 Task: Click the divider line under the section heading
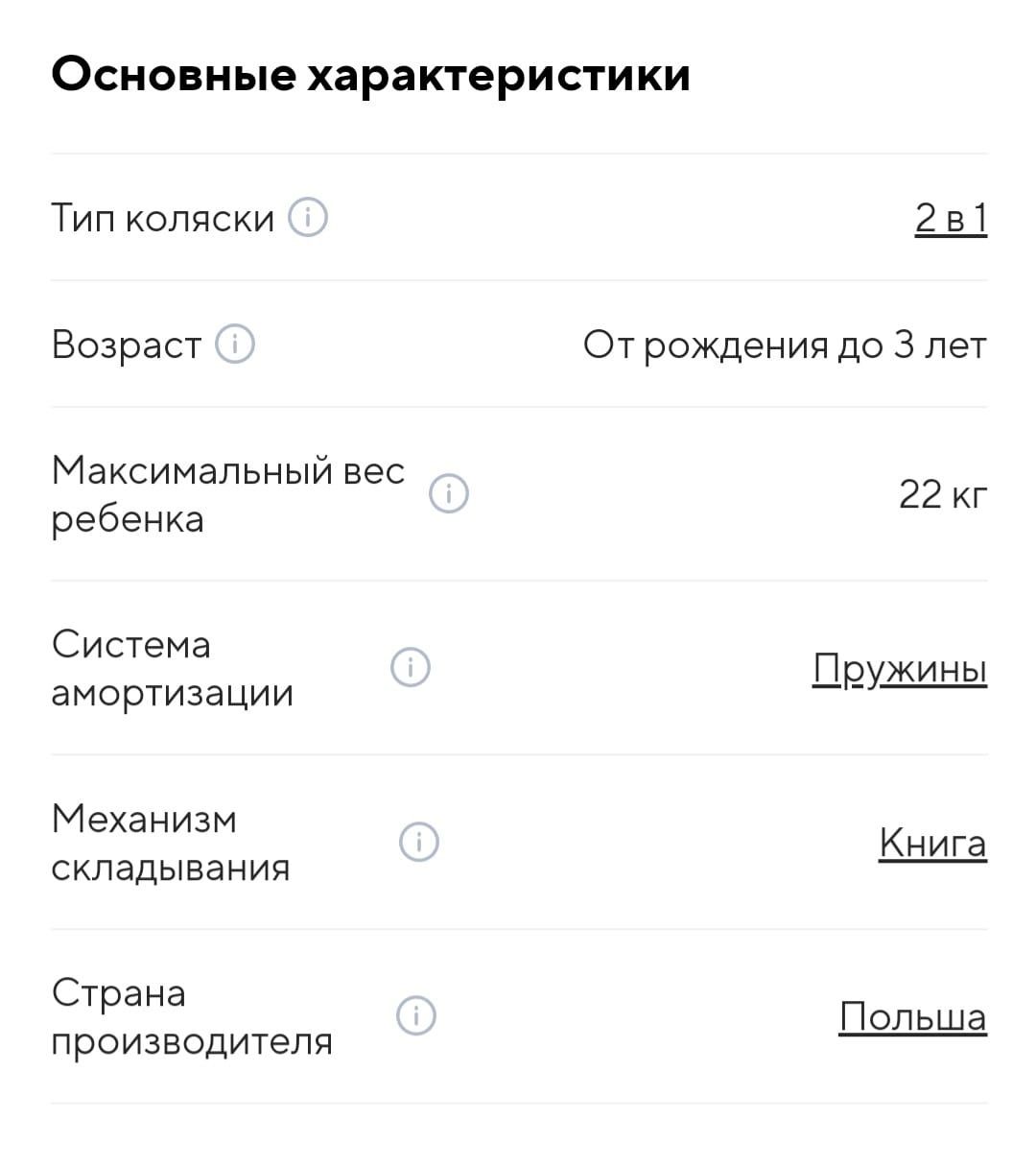[x=519, y=154]
